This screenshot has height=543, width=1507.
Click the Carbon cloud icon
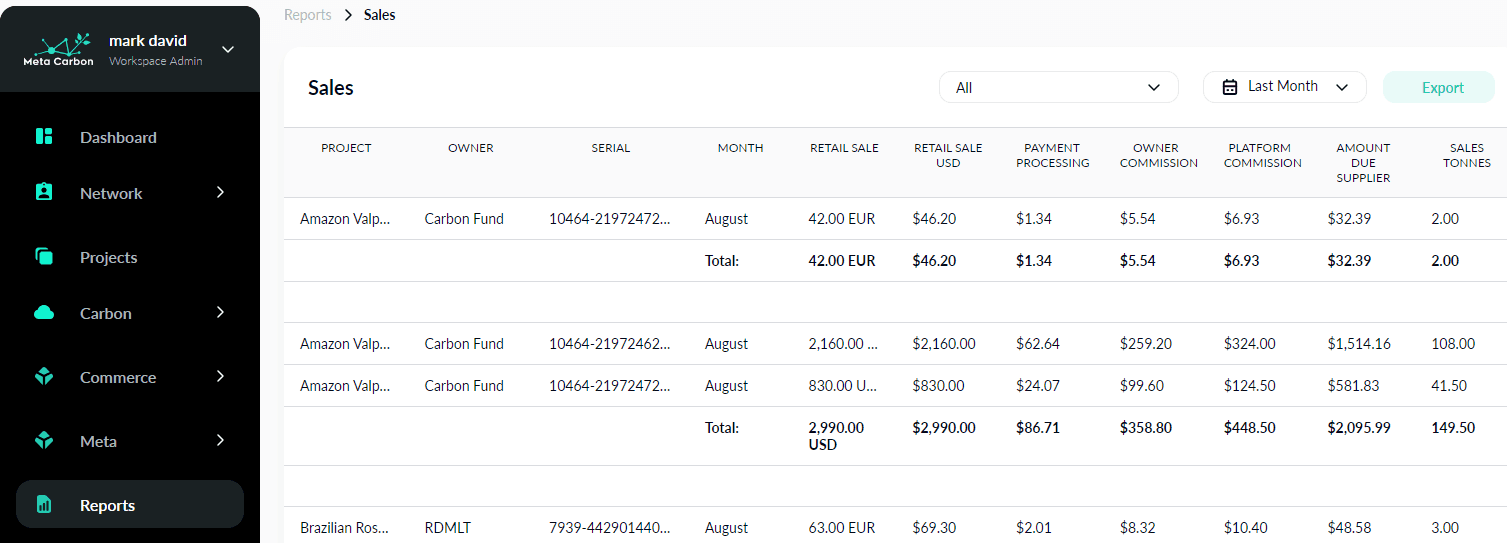[44, 313]
